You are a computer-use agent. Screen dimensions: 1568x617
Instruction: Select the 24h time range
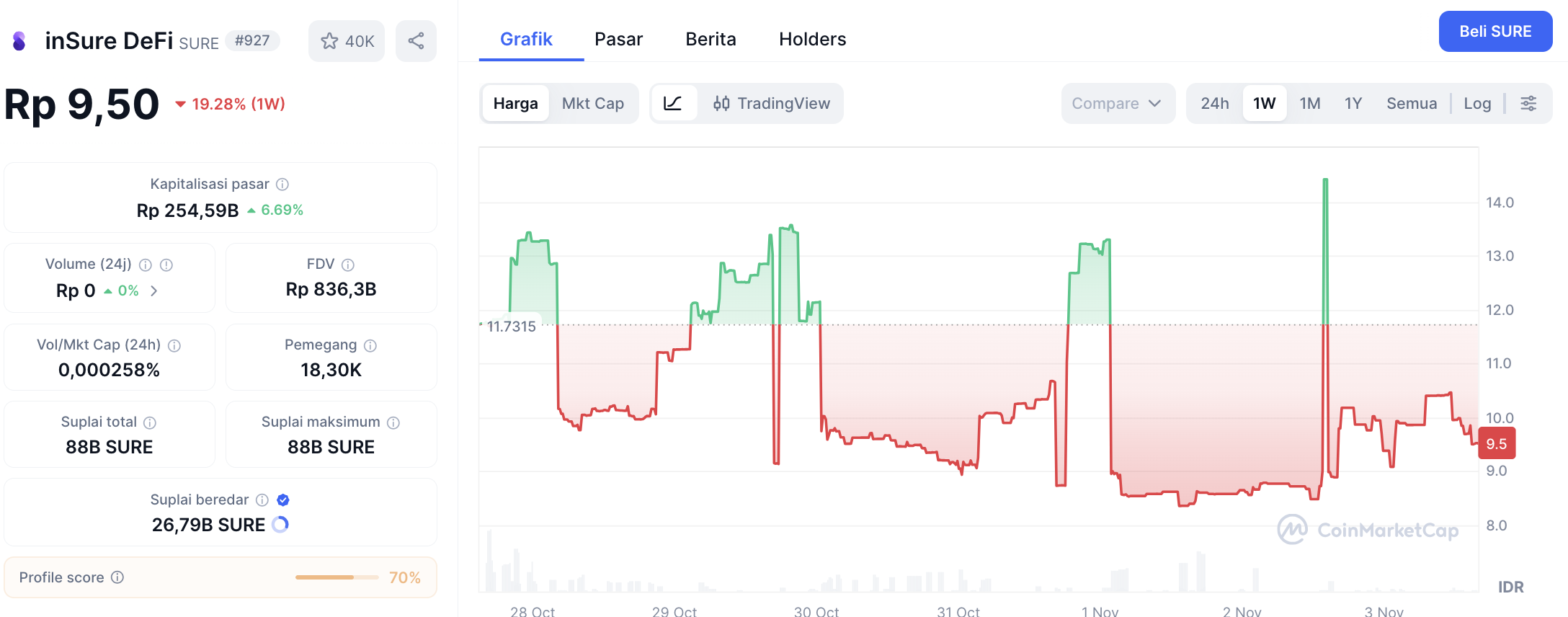tap(1214, 103)
